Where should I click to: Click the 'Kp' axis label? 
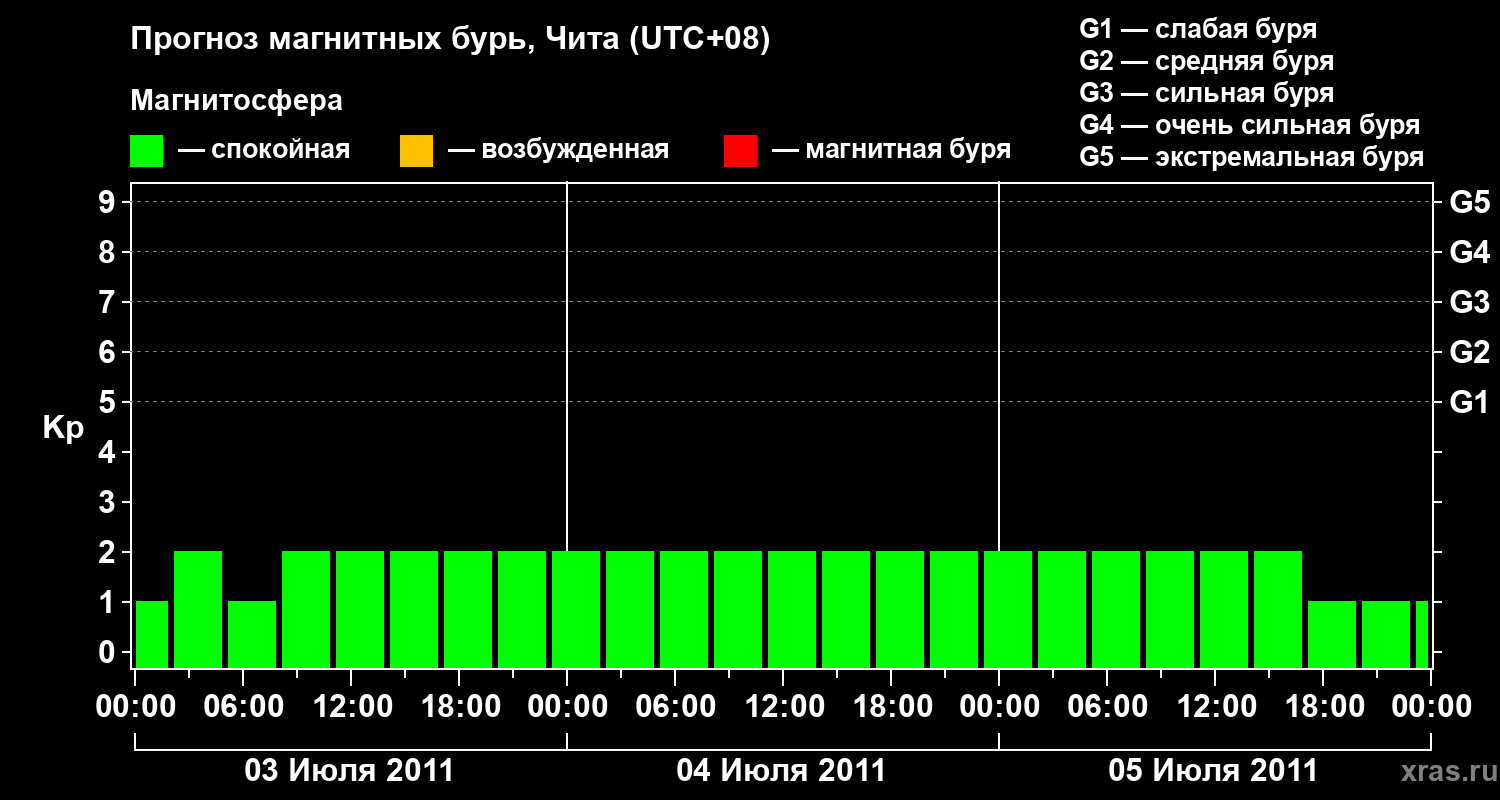(x=63, y=428)
